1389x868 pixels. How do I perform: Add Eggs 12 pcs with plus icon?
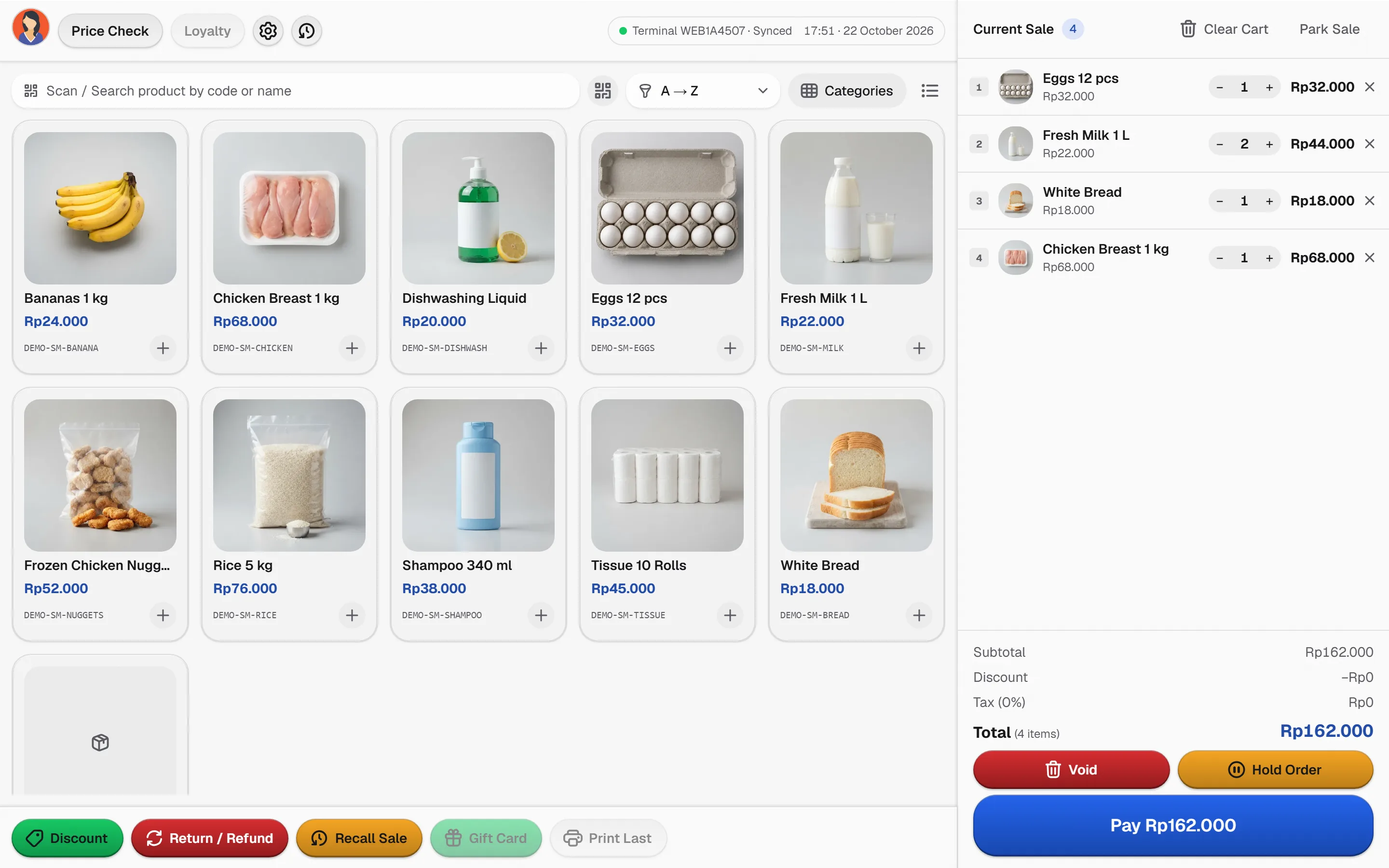730,348
